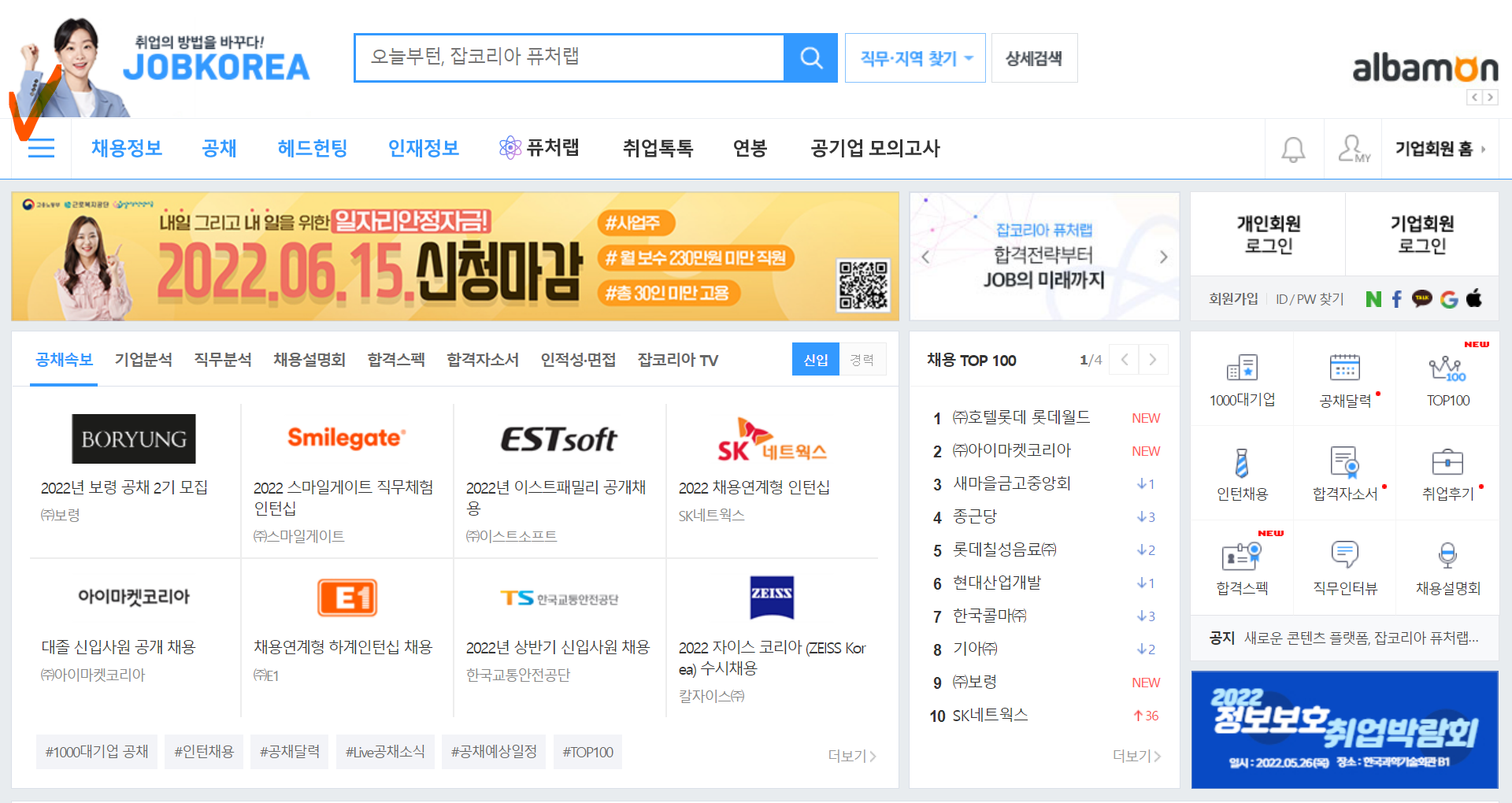Screen dimensions: 1512x803
Task: Open the 공채 menu
Action: 219,148
